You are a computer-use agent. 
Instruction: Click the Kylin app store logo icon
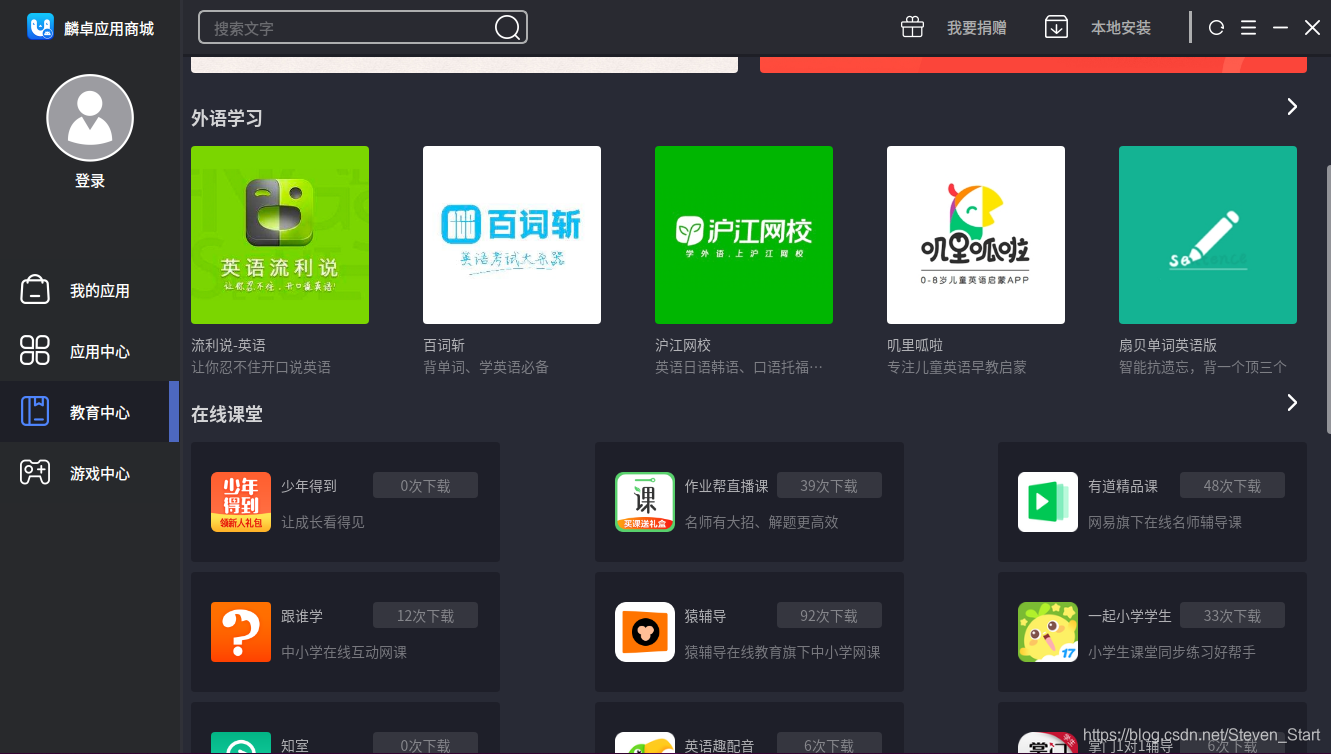[40, 27]
